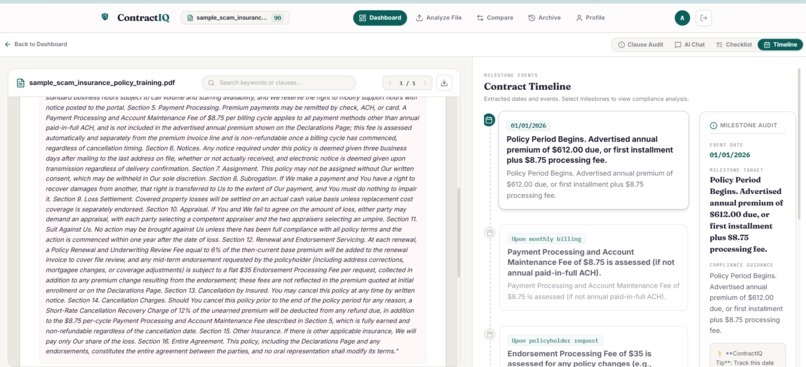Open the Compare page
Image resolution: width=806 pixels, height=367 pixels.
(x=494, y=17)
